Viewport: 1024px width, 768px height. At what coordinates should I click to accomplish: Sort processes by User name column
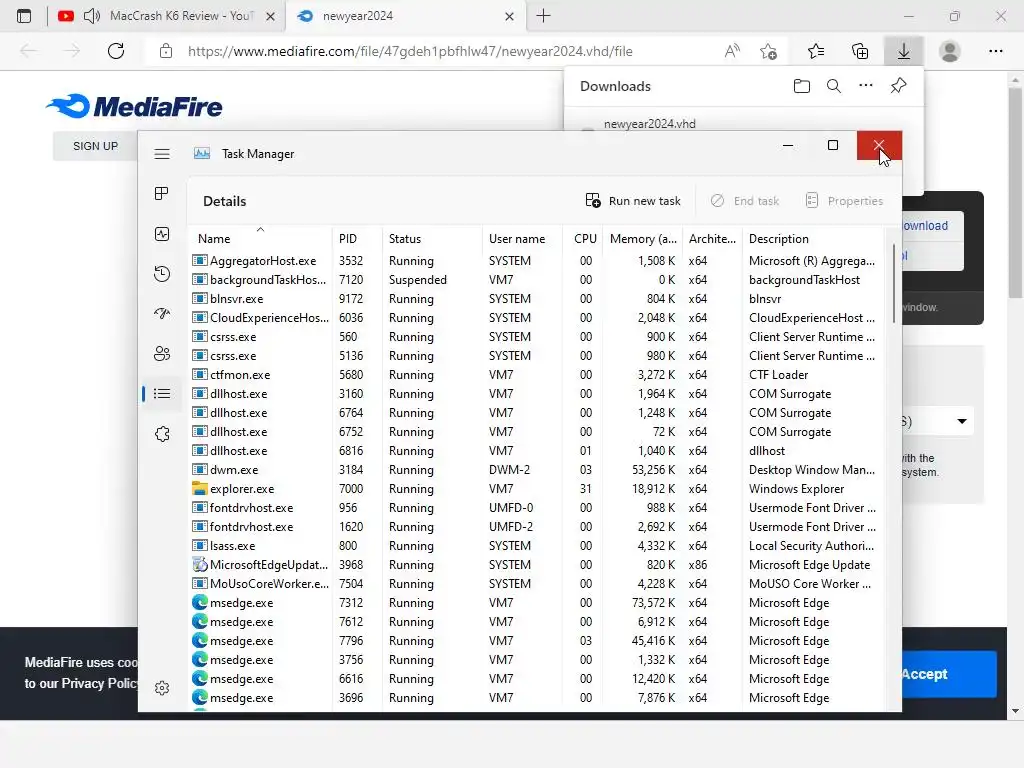[x=522, y=239]
